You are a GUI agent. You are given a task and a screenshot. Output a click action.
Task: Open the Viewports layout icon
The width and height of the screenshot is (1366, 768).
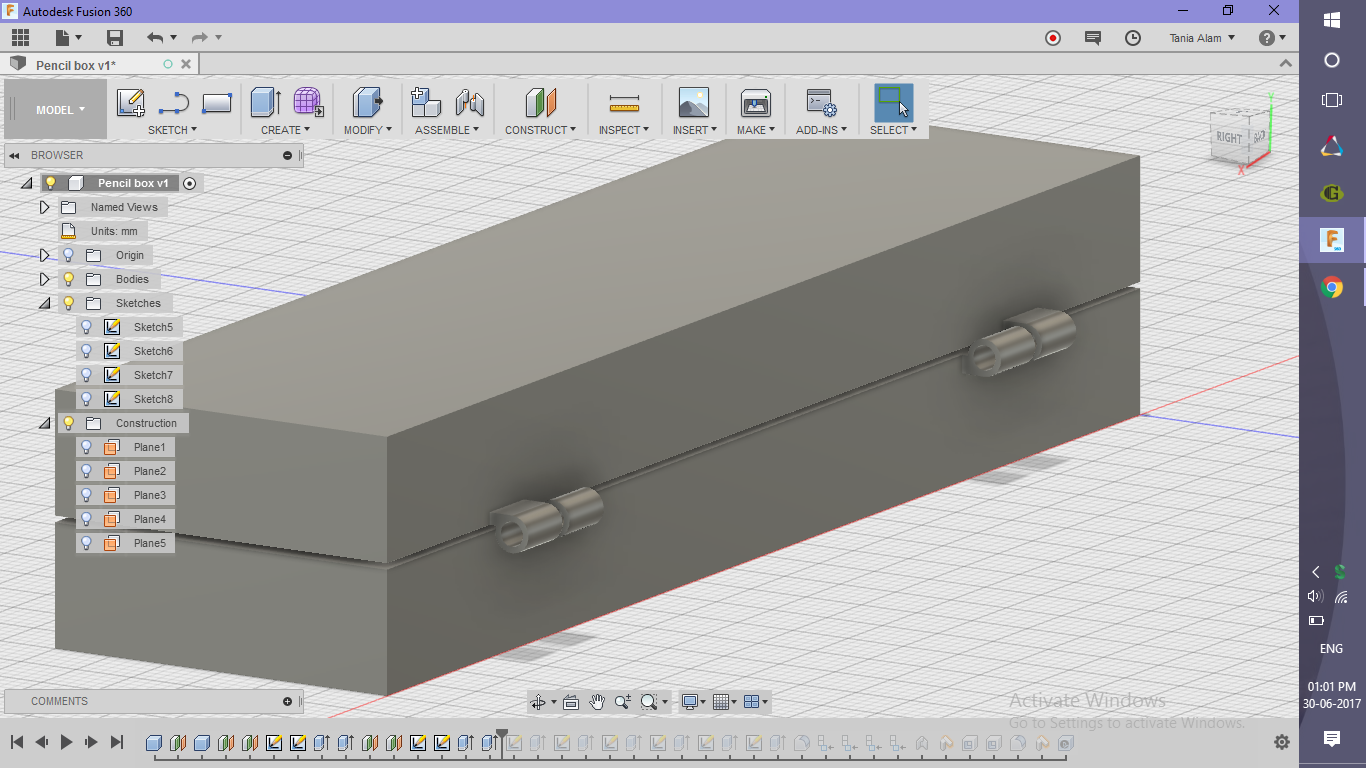(x=753, y=702)
